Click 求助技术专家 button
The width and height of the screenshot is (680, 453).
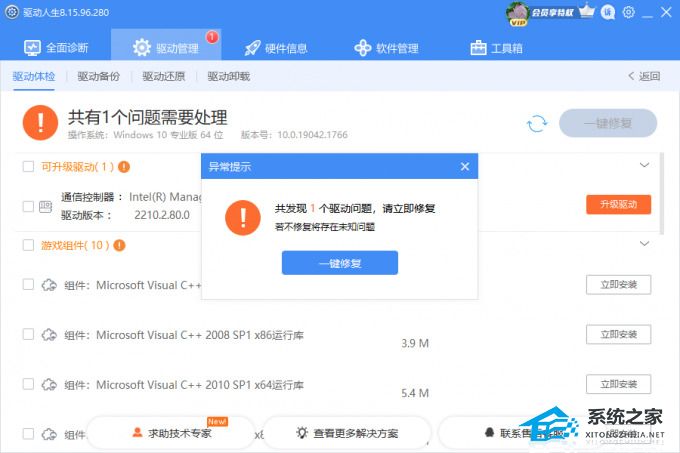click(171, 433)
